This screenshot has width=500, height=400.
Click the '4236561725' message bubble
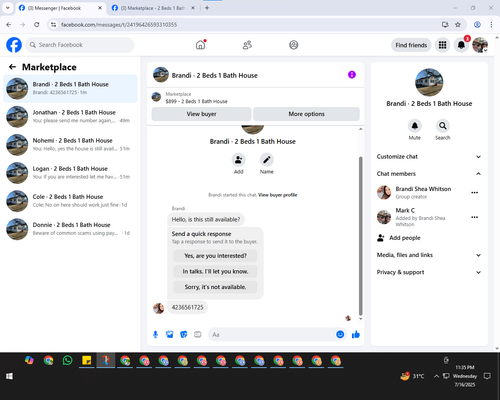[187, 307]
